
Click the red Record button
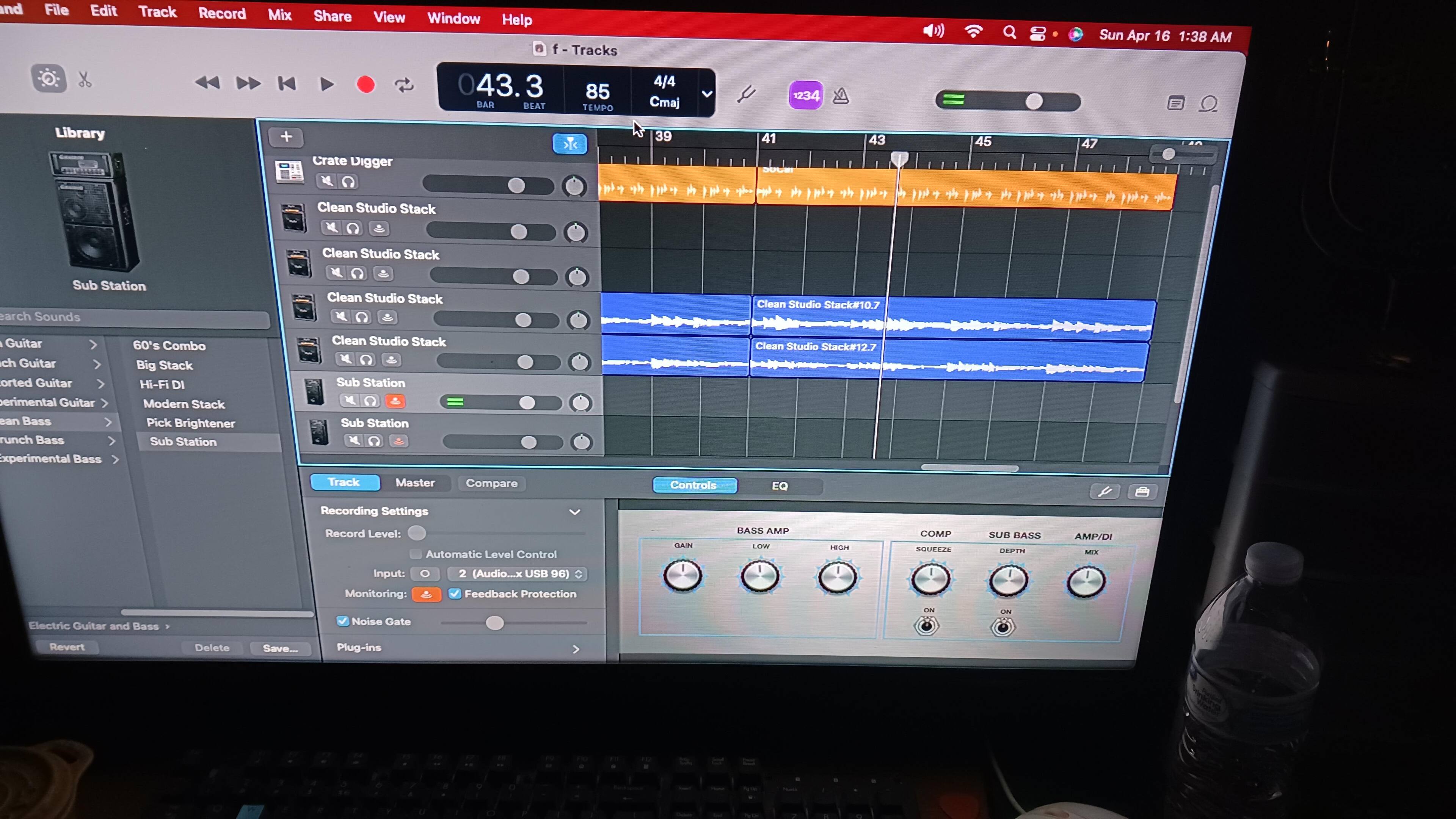tap(366, 85)
